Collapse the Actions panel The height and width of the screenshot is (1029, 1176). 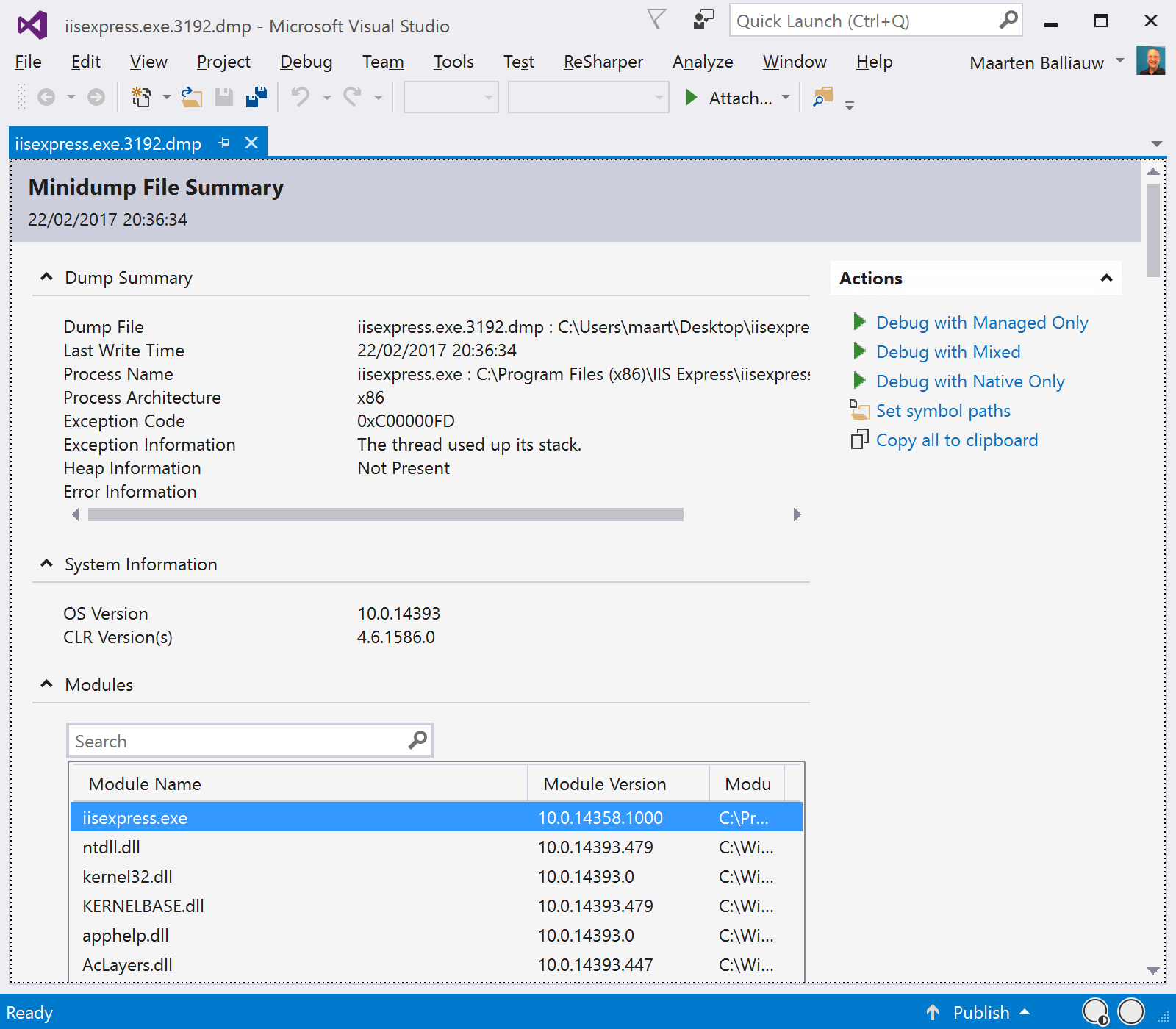1106,279
